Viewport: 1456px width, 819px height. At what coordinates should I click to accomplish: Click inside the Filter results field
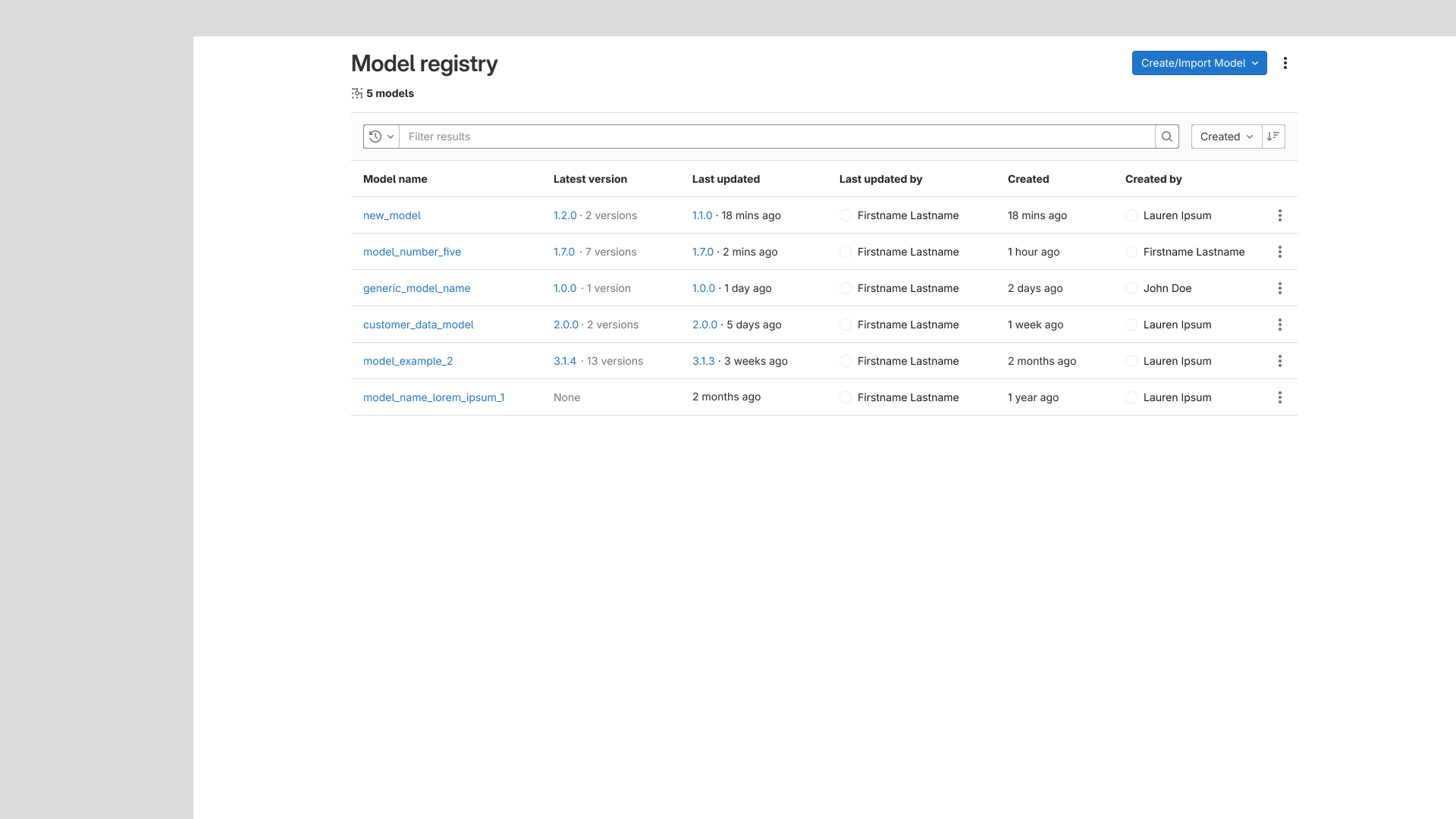click(777, 136)
